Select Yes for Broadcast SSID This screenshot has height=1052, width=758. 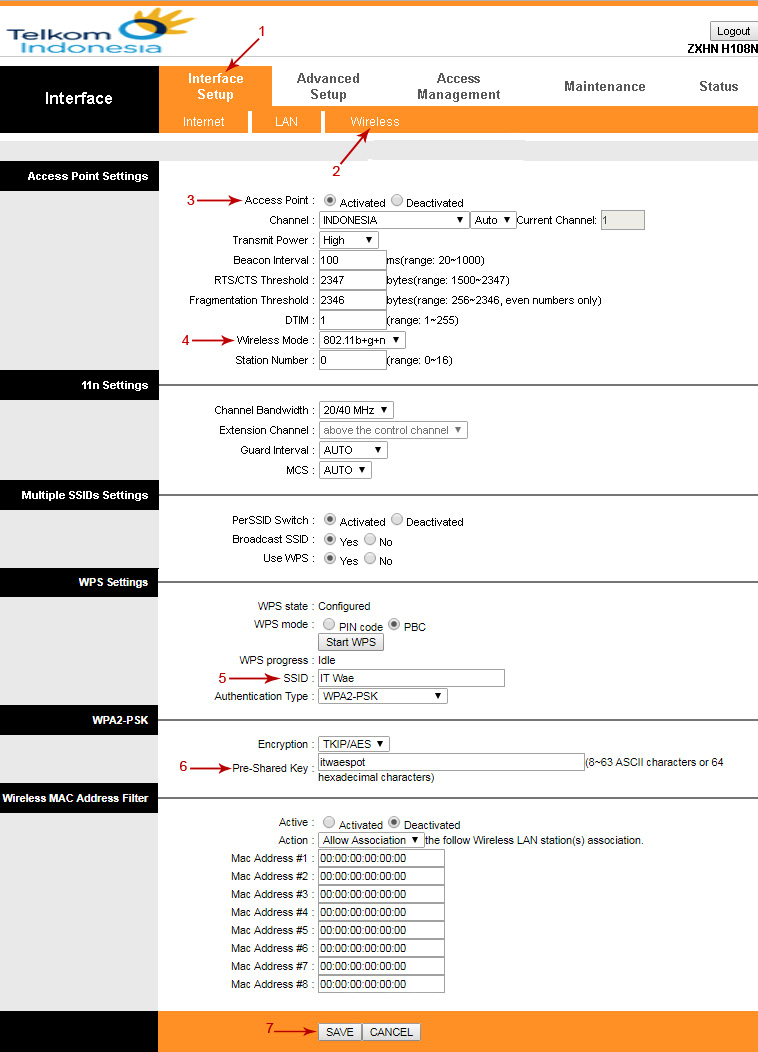point(330,539)
